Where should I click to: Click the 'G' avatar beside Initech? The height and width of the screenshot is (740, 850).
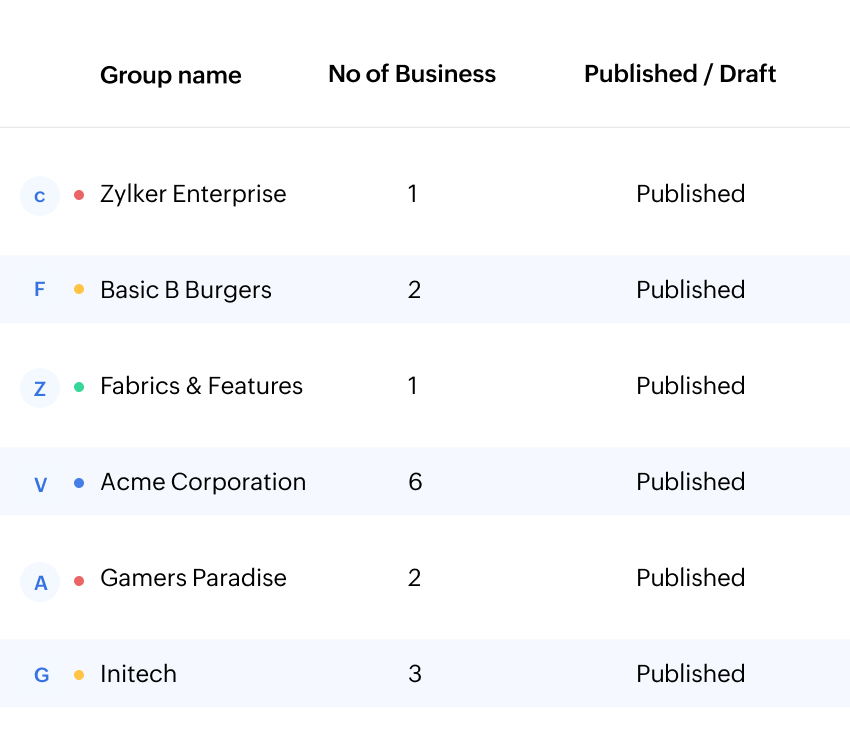tap(41, 675)
